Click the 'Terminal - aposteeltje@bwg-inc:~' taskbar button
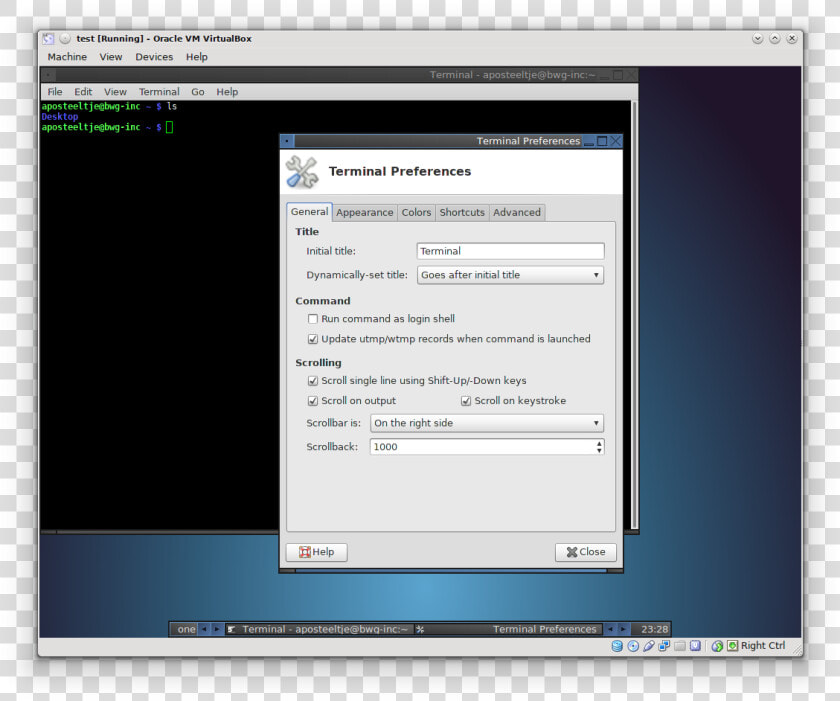This screenshot has width=840, height=701. click(318, 629)
